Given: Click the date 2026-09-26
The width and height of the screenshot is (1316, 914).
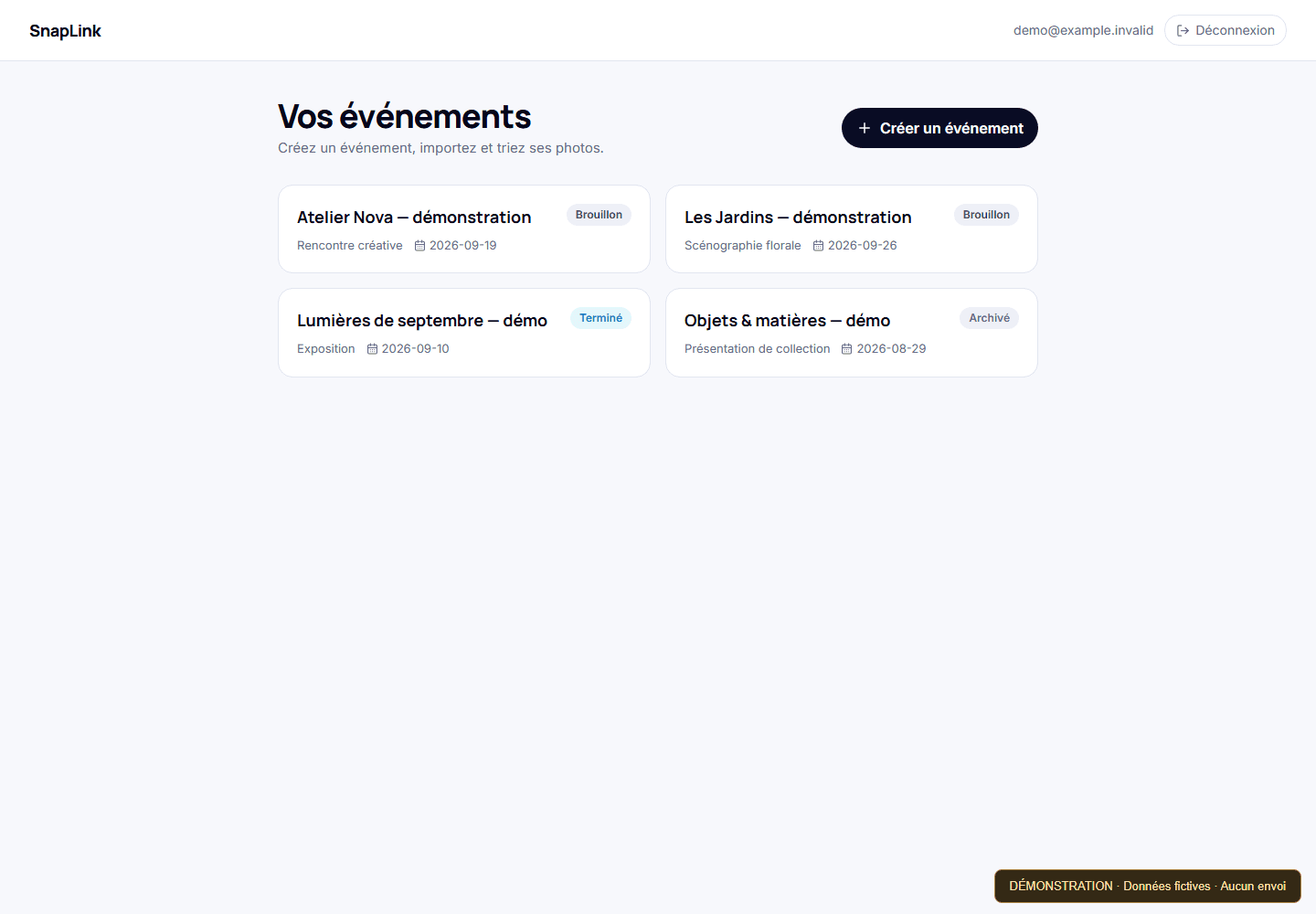Looking at the screenshot, I should pos(863,245).
